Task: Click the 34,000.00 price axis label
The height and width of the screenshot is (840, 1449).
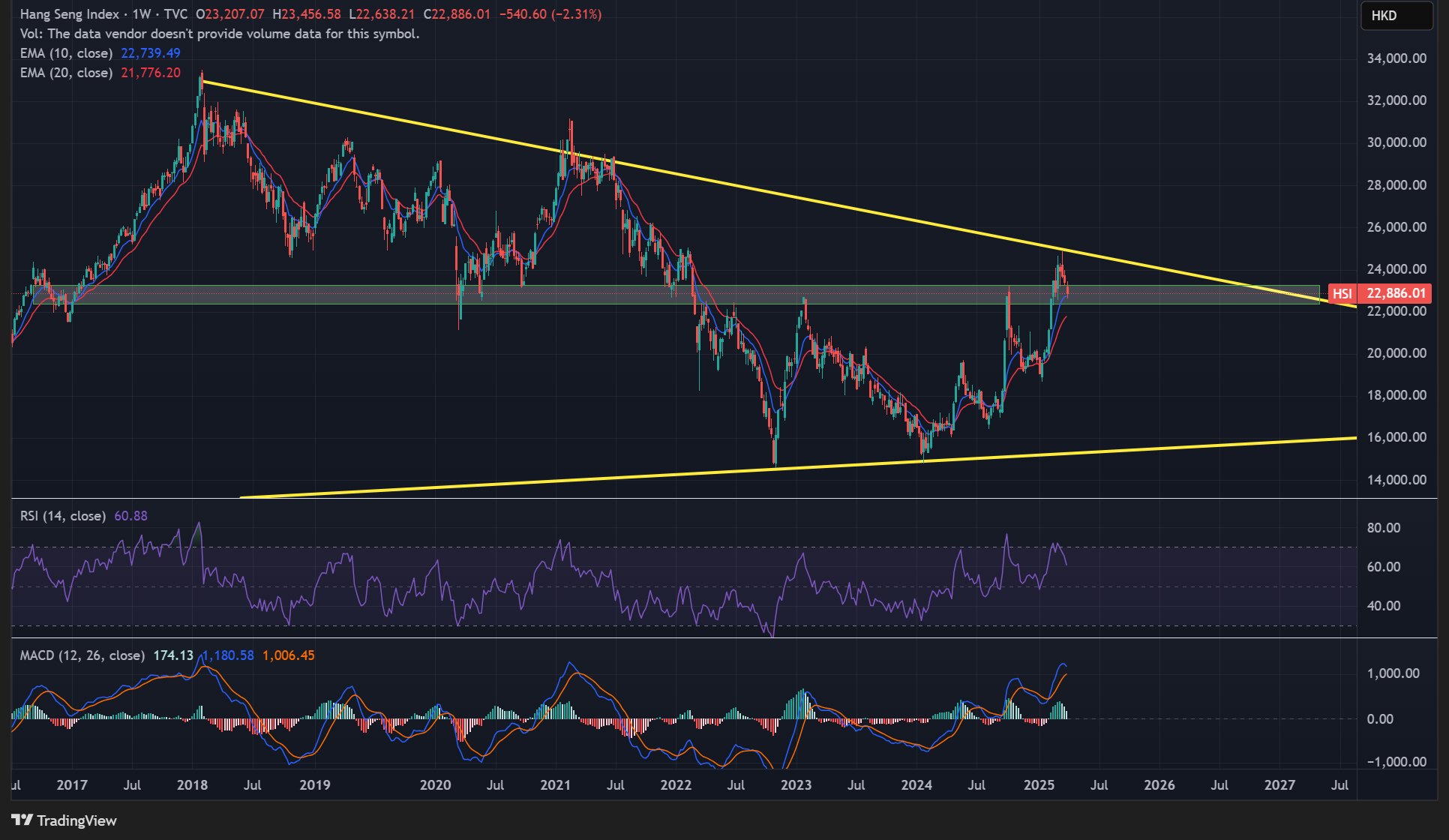Action: tap(1396, 58)
